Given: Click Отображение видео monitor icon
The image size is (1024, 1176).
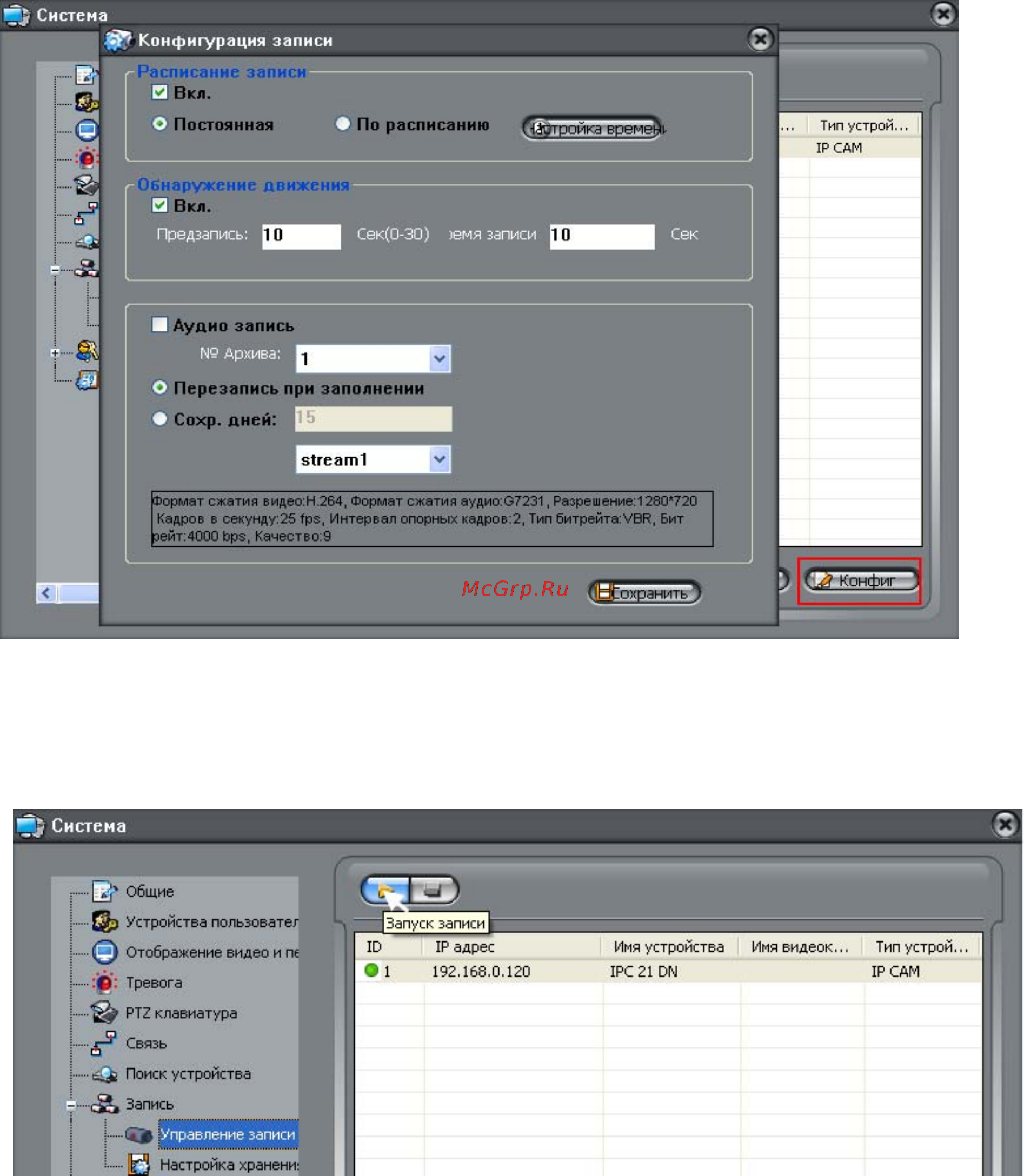Looking at the screenshot, I should tap(104, 952).
